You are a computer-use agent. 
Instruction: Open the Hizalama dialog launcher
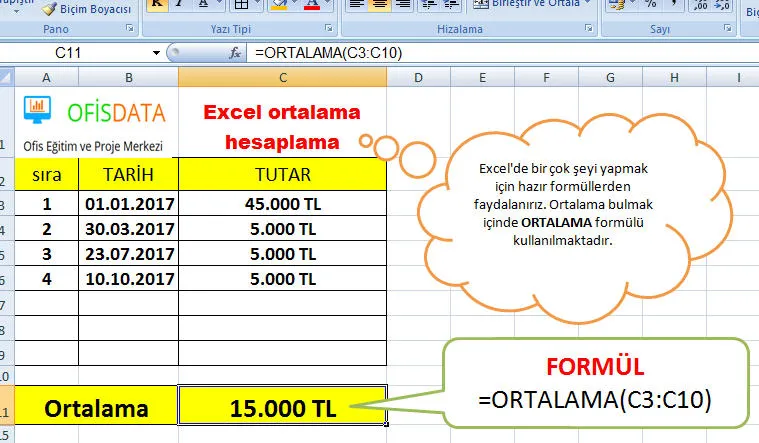point(590,29)
